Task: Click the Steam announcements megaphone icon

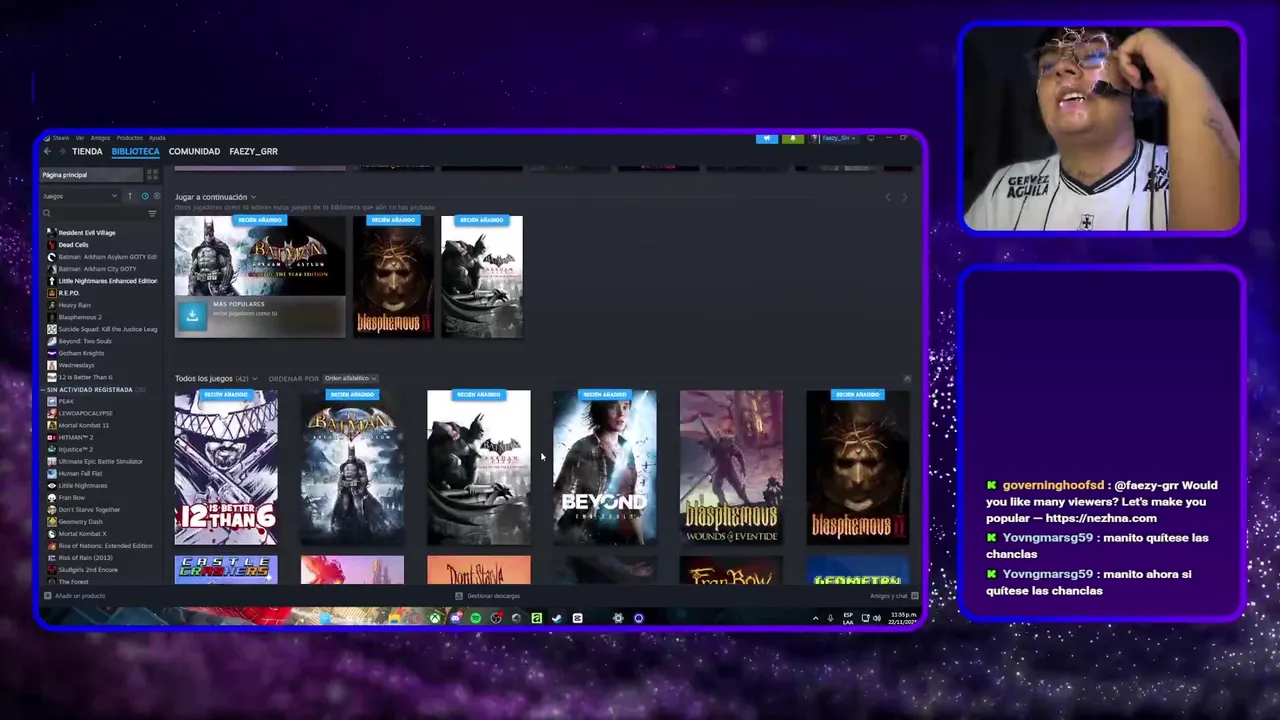Action: click(x=767, y=138)
